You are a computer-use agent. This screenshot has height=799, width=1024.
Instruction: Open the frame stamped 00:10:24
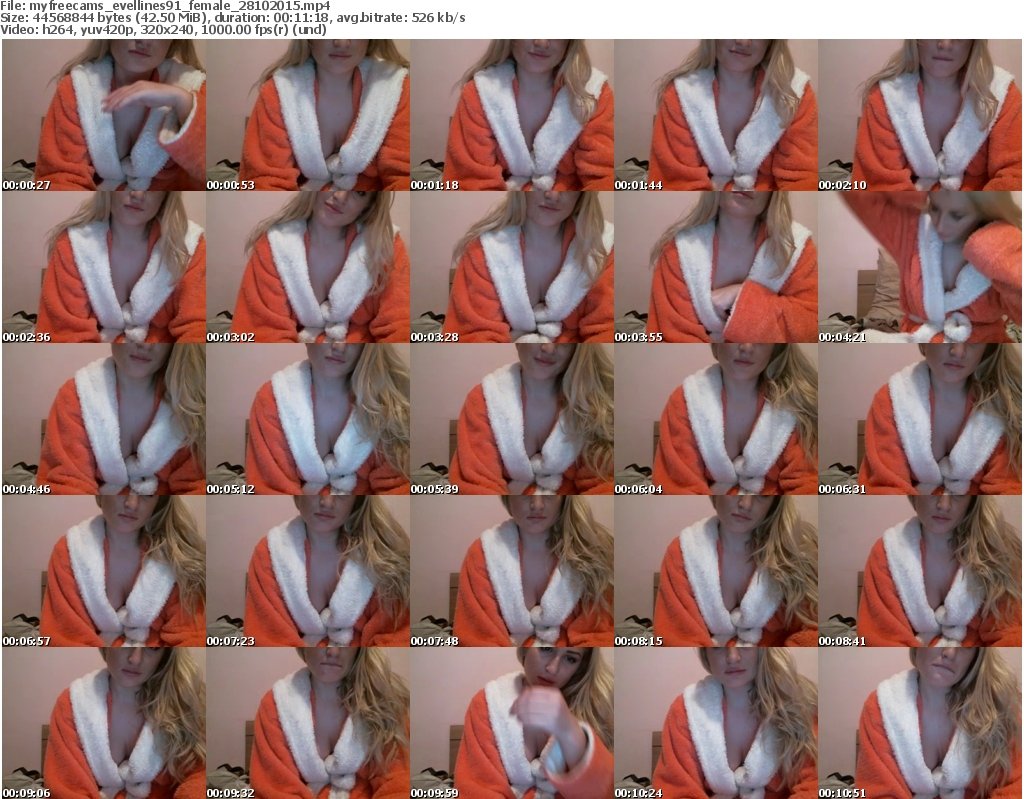716,723
